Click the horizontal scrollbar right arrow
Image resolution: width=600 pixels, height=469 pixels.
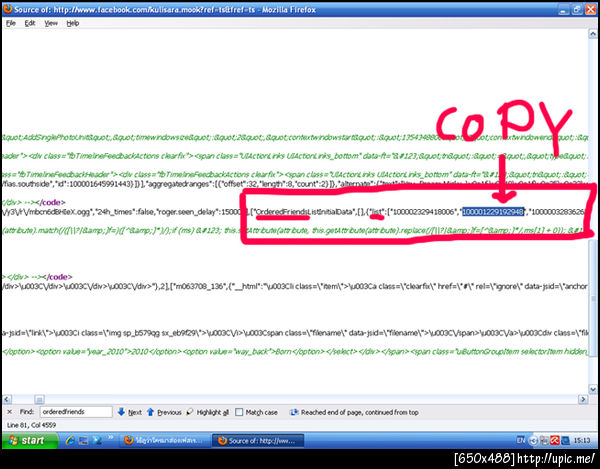click(583, 399)
